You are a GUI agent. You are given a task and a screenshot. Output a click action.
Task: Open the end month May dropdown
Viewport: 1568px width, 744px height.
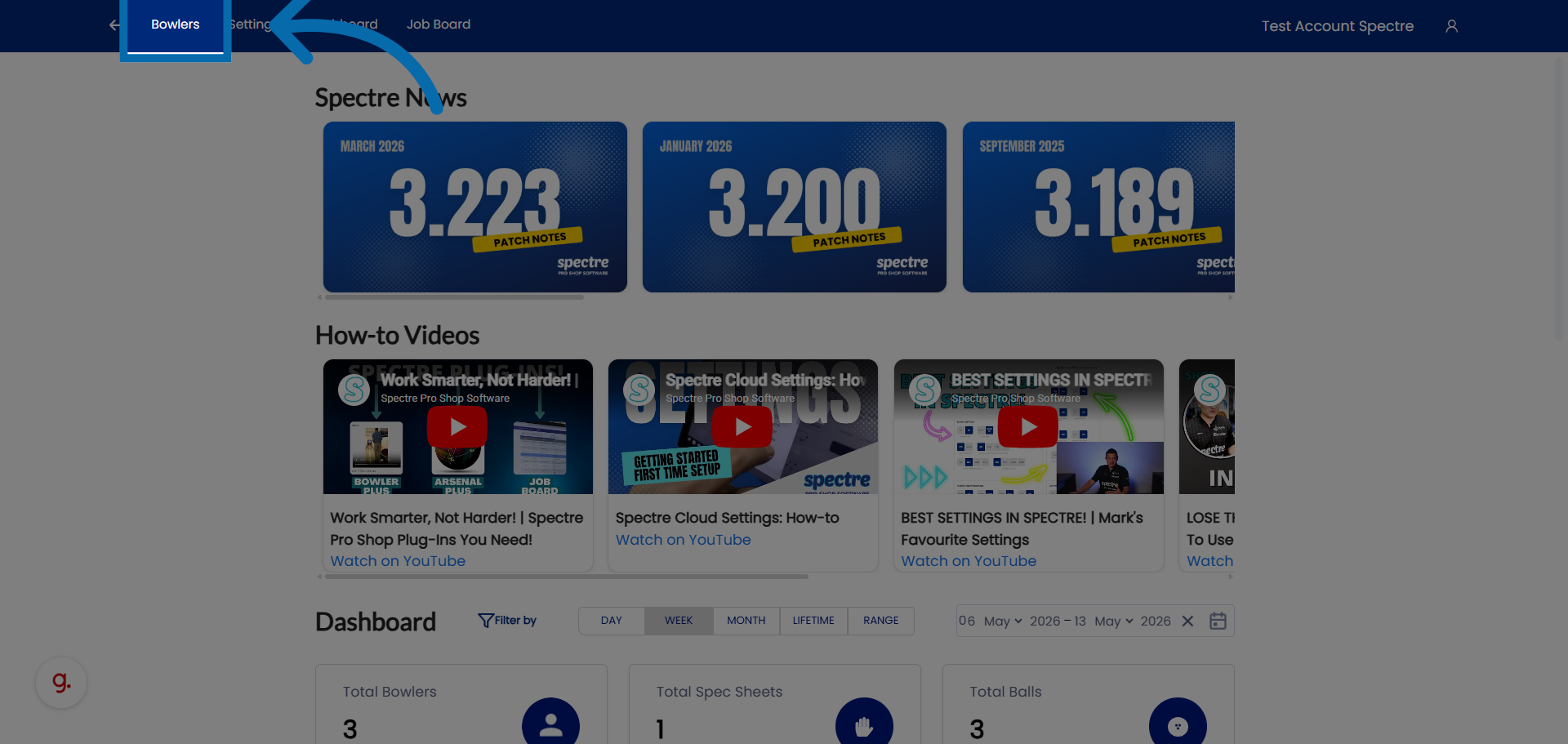pos(1114,621)
